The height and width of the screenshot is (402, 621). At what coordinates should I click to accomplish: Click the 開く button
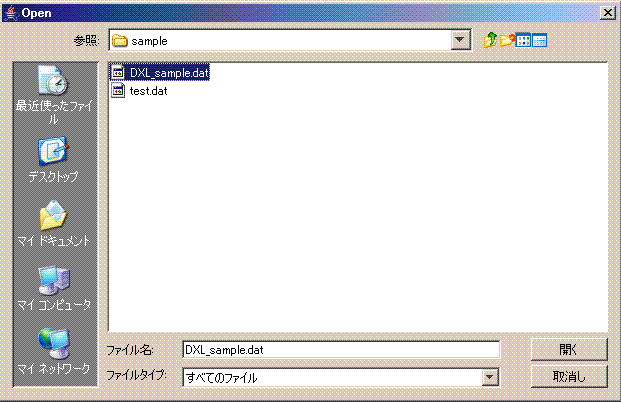click(569, 349)
